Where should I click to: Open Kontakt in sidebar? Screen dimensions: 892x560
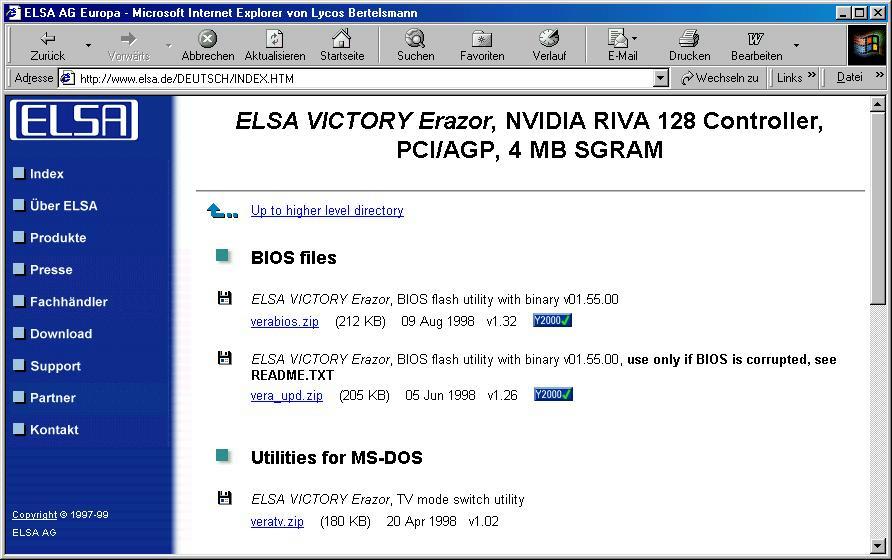pos(54,430)
